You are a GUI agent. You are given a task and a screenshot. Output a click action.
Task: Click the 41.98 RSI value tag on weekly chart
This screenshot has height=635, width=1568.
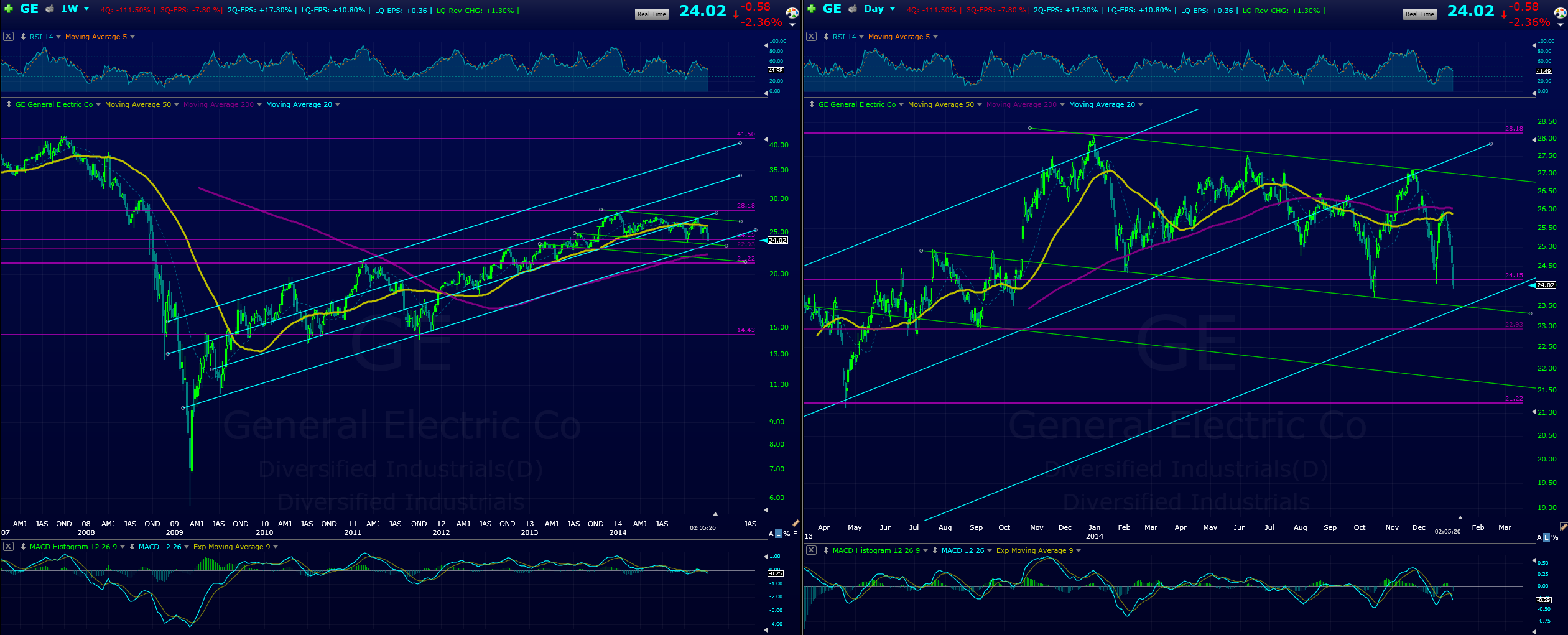[x=776, y=70]
